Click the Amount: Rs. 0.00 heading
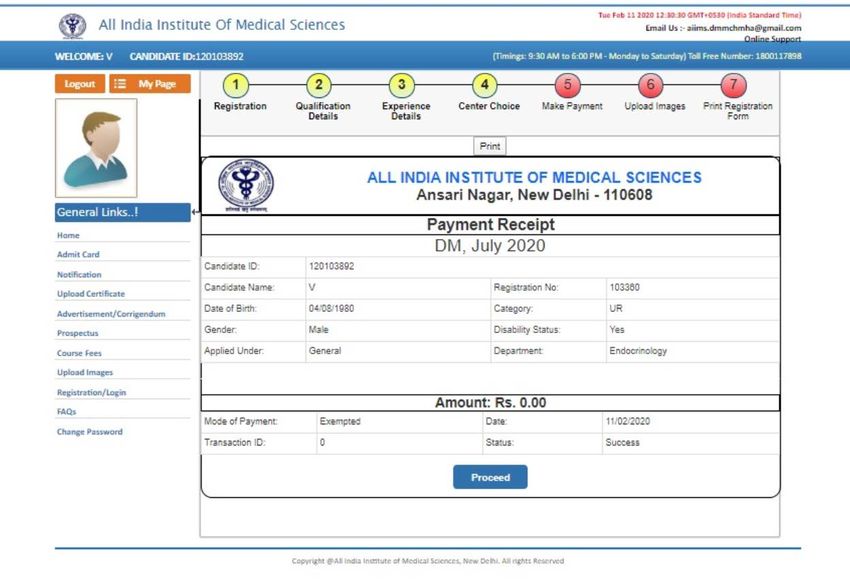Image resolution: width=850 pixels, height=581 pixels. click(x=490, y=403)
